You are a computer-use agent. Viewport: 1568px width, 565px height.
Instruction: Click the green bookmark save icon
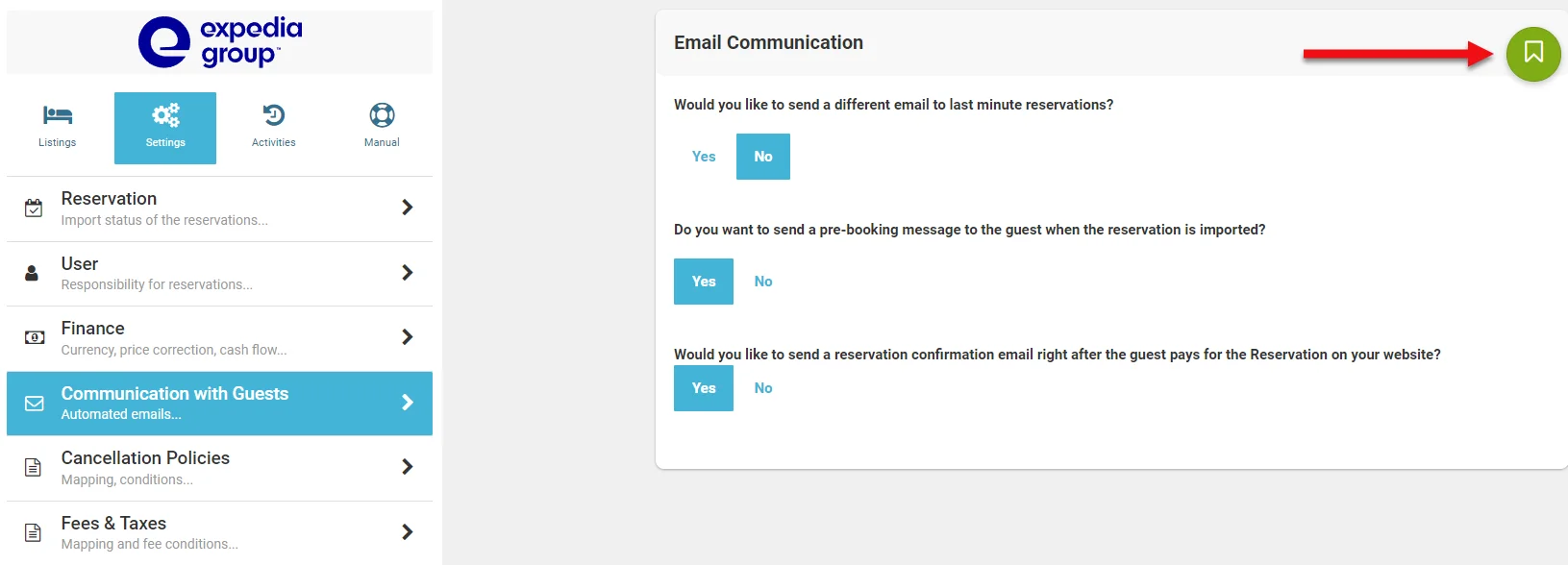click(1533, 54)
